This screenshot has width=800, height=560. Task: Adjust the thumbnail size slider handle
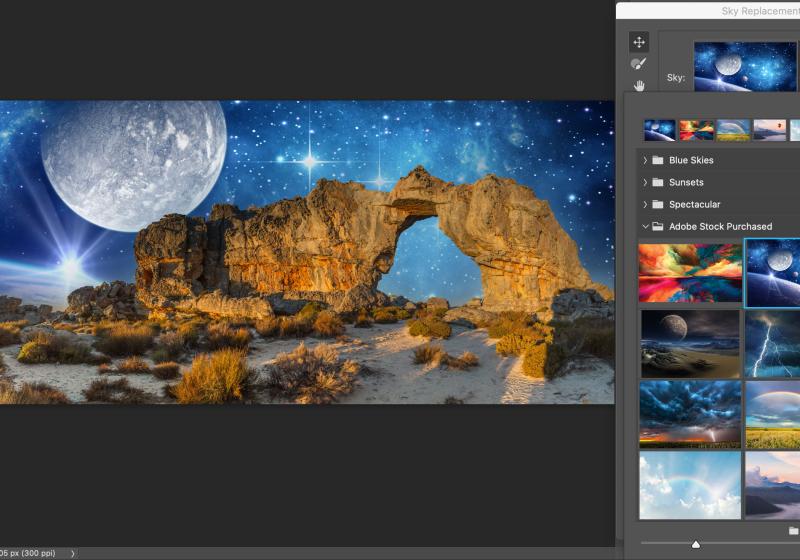point(695,545)
